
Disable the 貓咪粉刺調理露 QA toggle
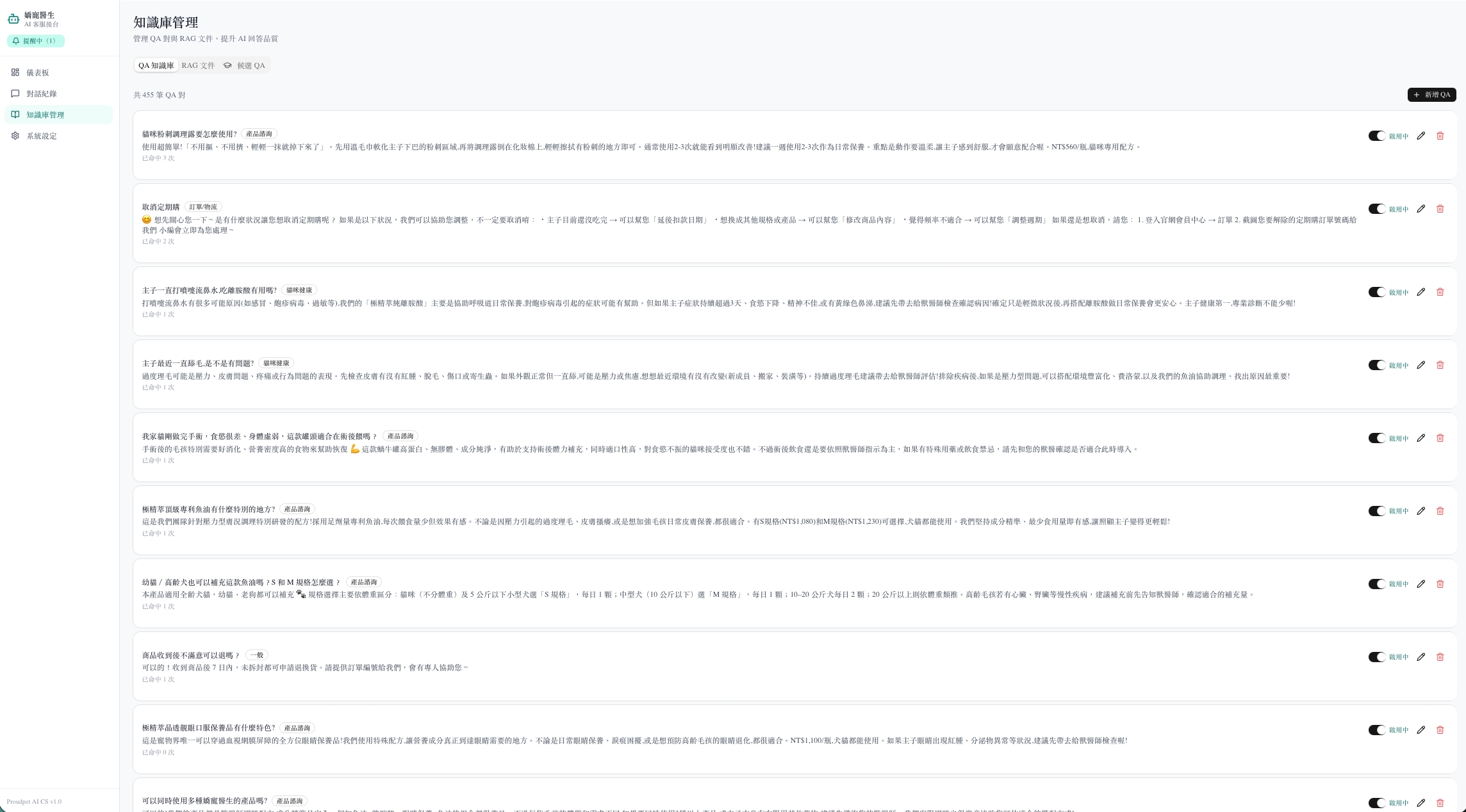tap(1376, 136)
